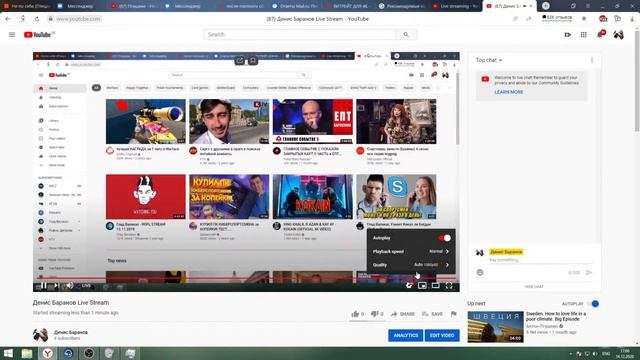Open the chat emoji picker

480,272
